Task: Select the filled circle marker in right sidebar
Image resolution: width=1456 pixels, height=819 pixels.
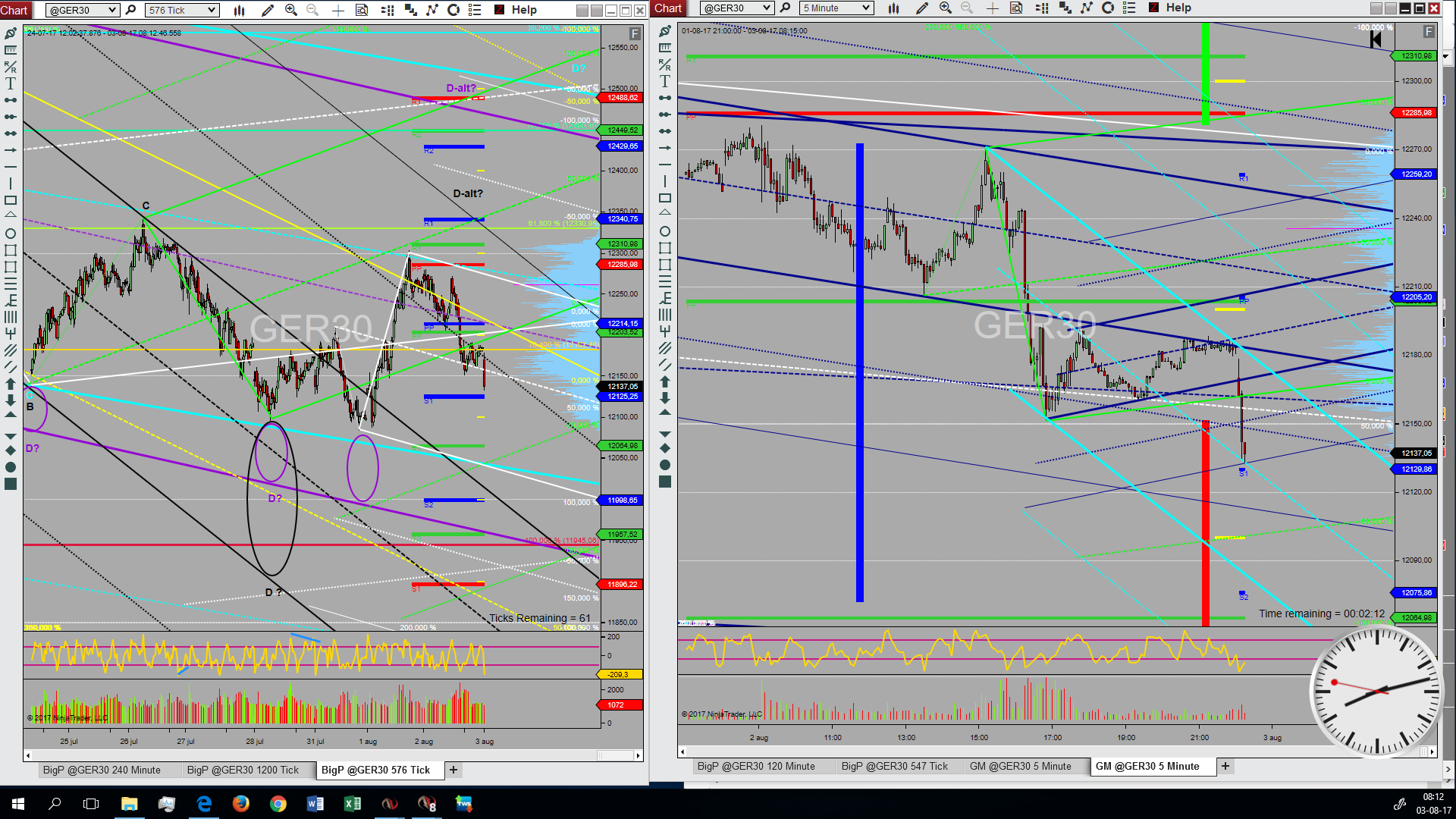Action: 665,465
